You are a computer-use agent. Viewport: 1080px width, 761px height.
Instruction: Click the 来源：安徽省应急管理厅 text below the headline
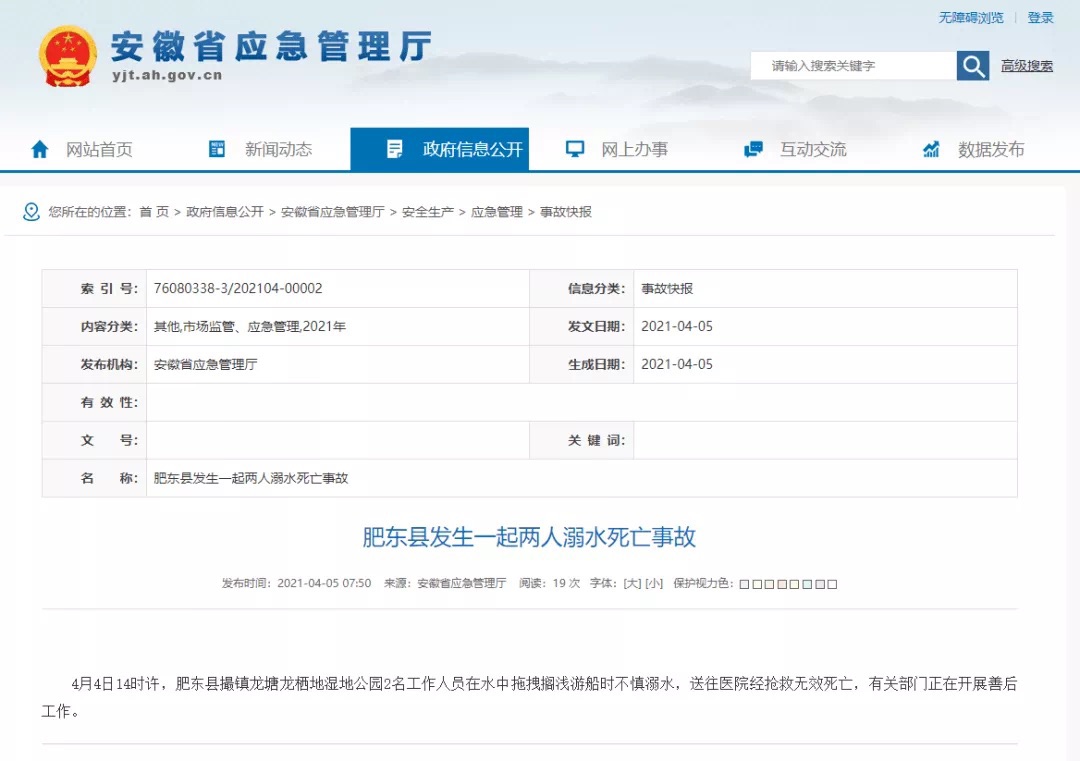[445, 583]
